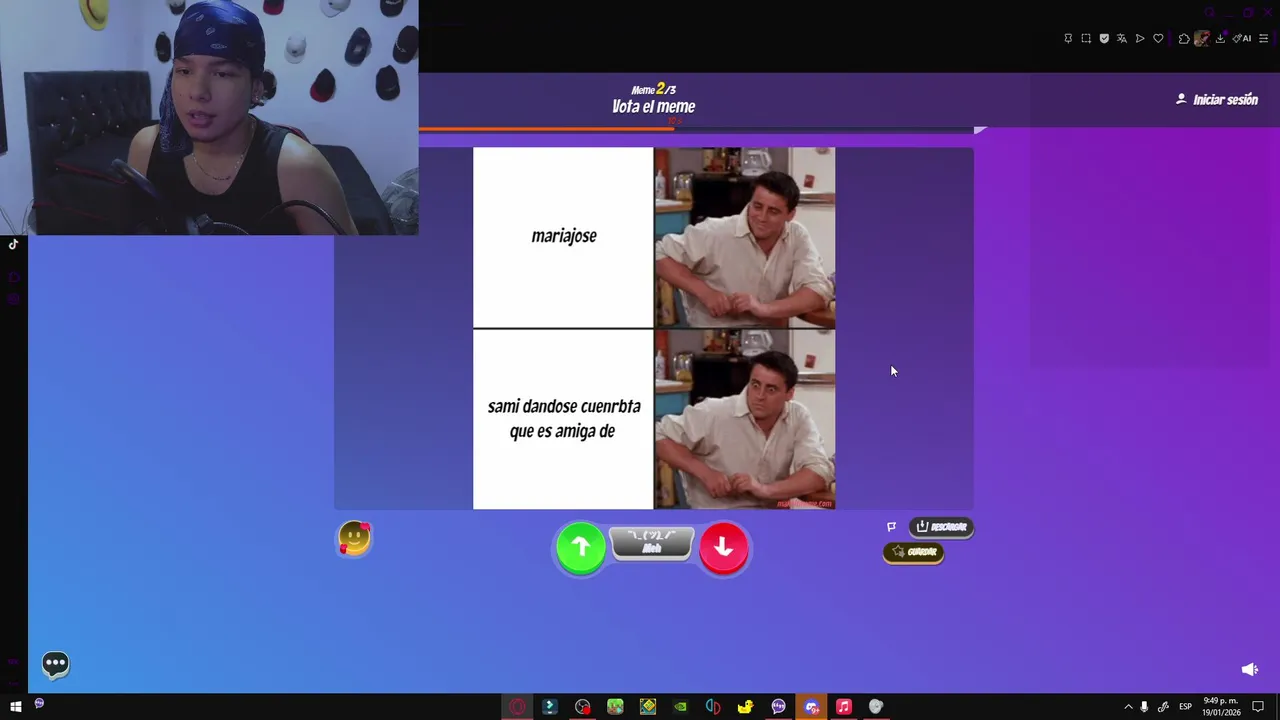Open the browser easy setup menu
The image size is (1280, 720).
tap(1263, 38)
